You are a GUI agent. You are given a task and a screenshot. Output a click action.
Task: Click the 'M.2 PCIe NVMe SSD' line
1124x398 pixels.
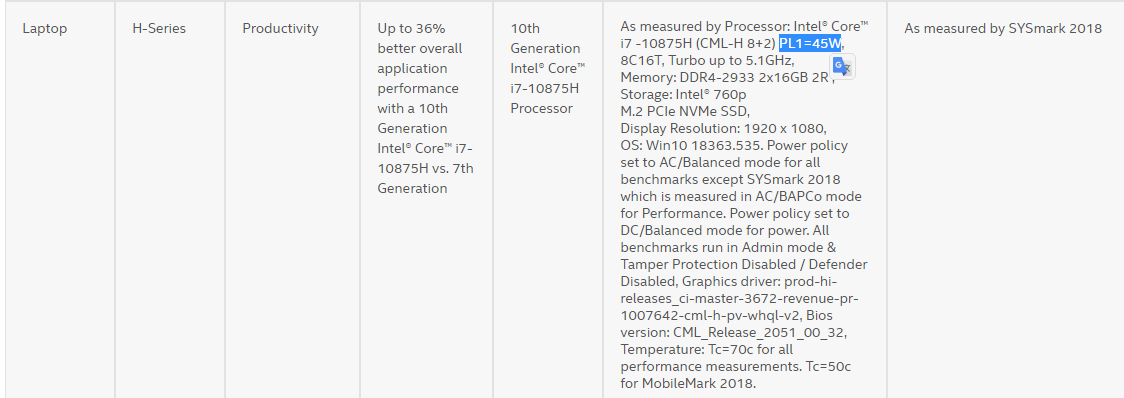click(685, 111)
